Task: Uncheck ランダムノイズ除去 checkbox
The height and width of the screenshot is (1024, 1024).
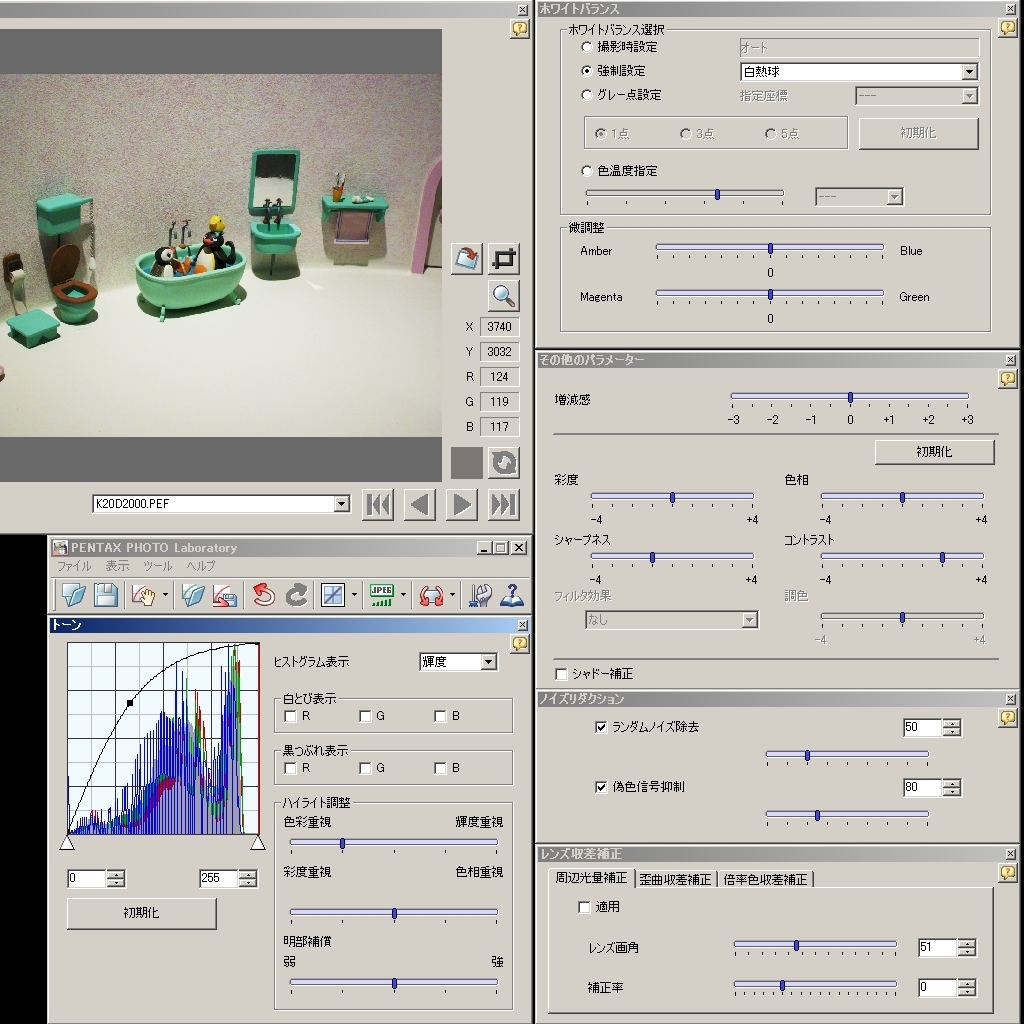Action: (x=601, y=727)
